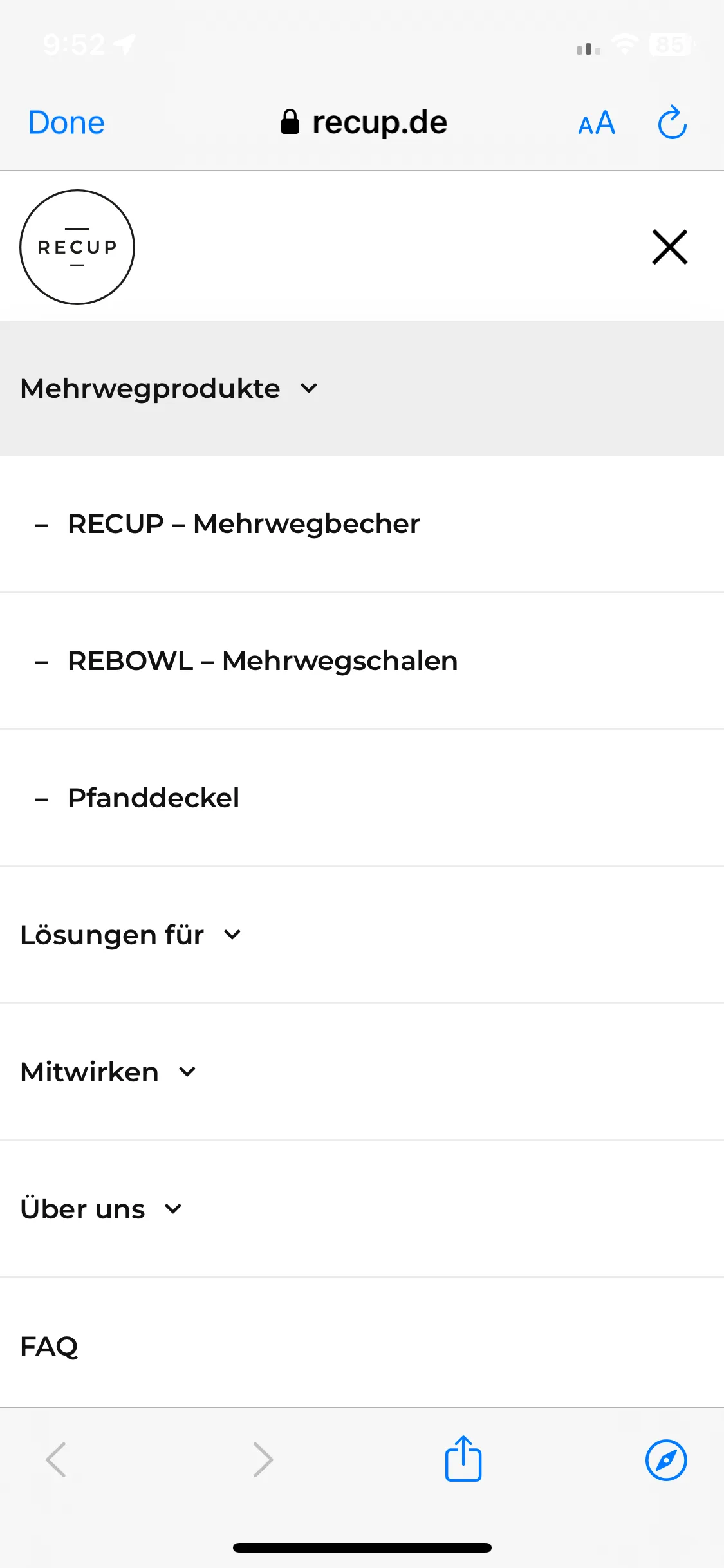Tap the Done button
Screen dimensions: 724x1568
point(66,122)
